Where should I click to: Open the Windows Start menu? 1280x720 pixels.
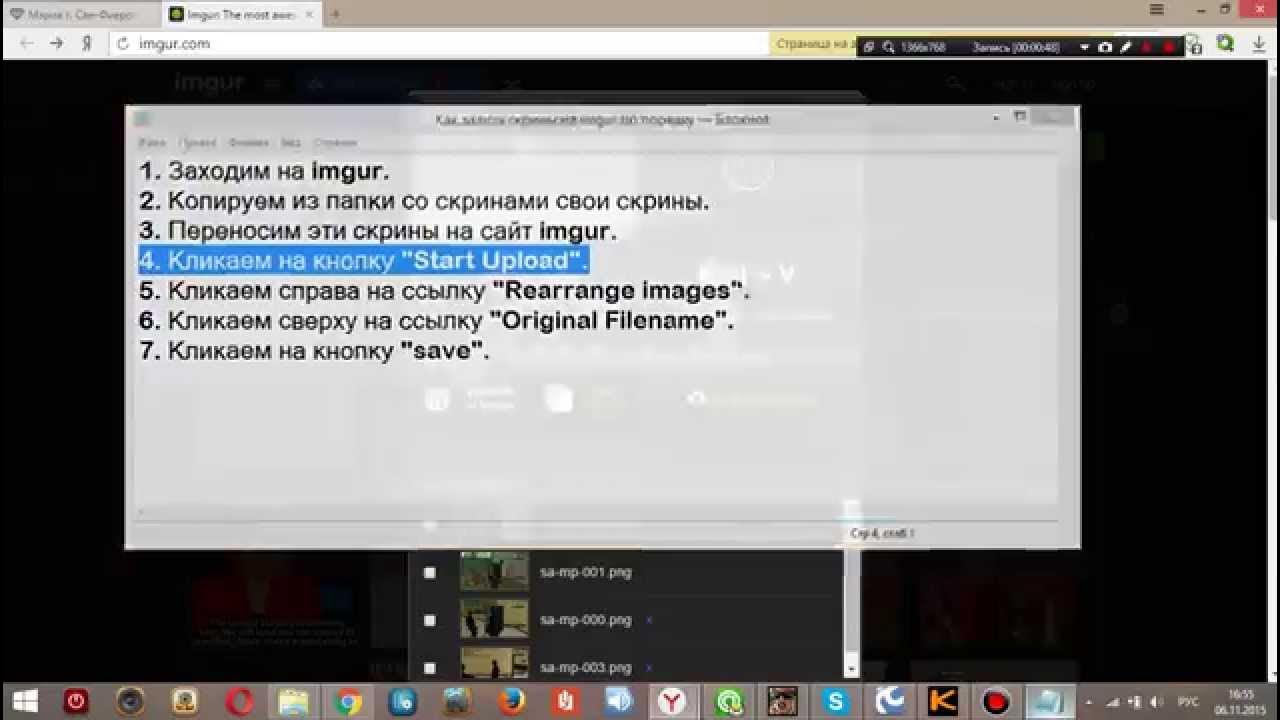click(x=25, y=701)
